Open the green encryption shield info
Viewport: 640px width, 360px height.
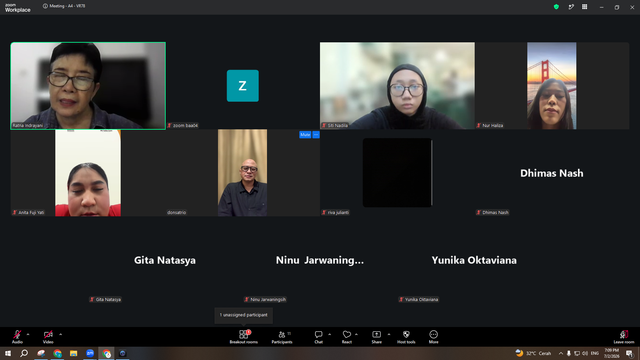[556, 7]
